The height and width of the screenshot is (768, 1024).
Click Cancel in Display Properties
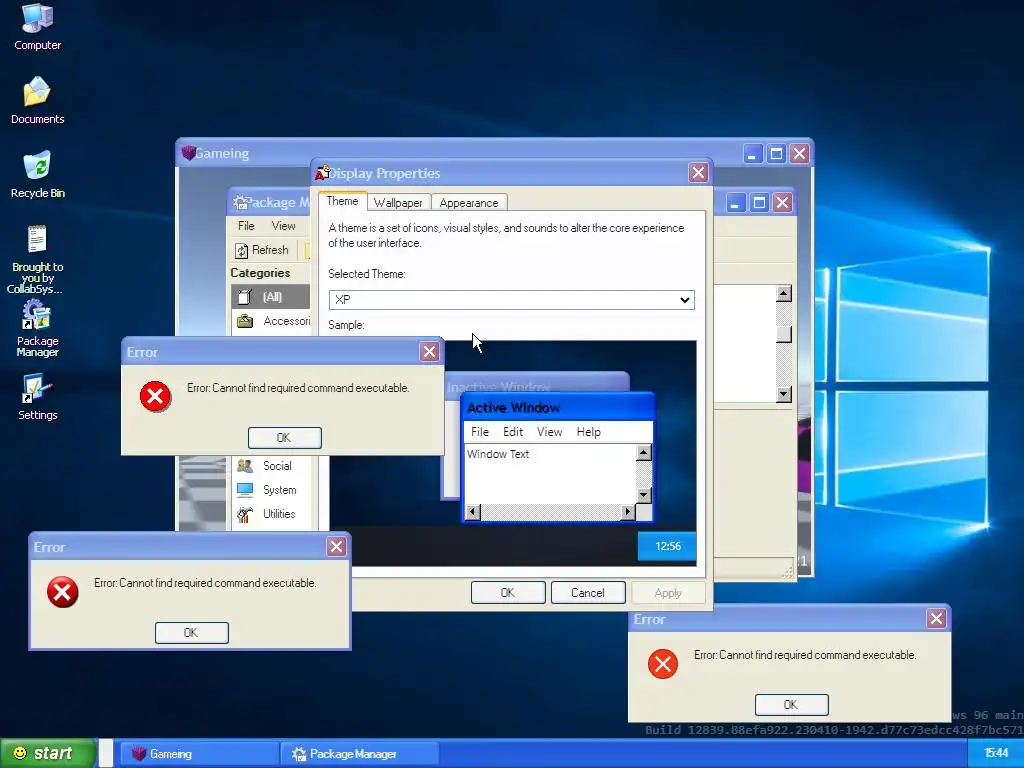588,593
